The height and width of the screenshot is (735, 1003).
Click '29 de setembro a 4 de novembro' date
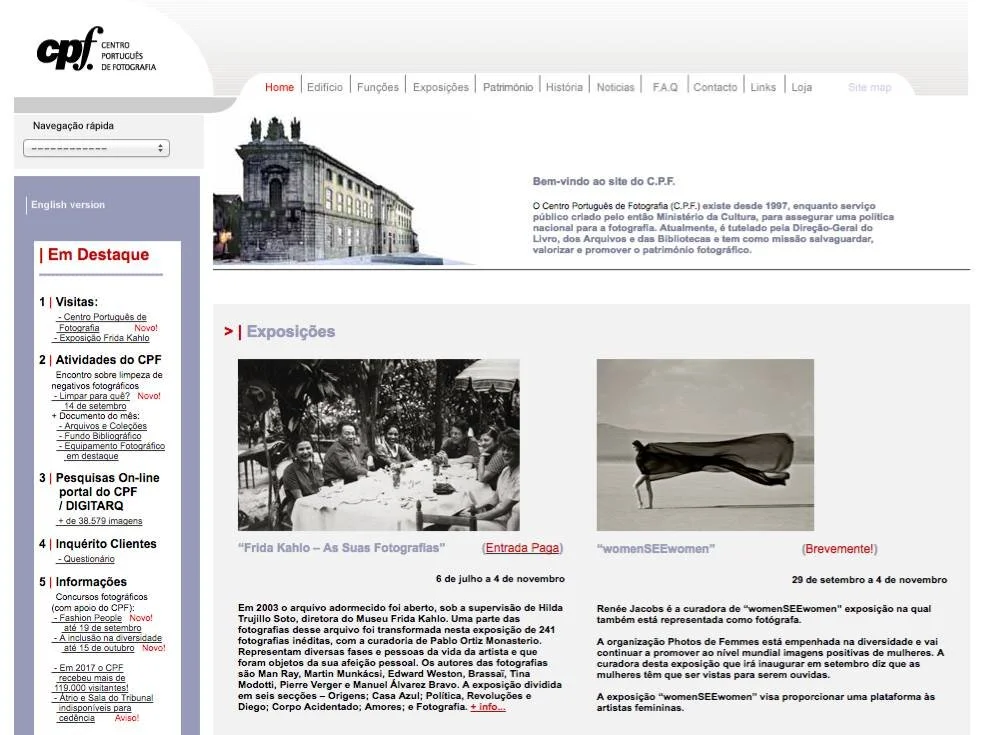point(869,580)
